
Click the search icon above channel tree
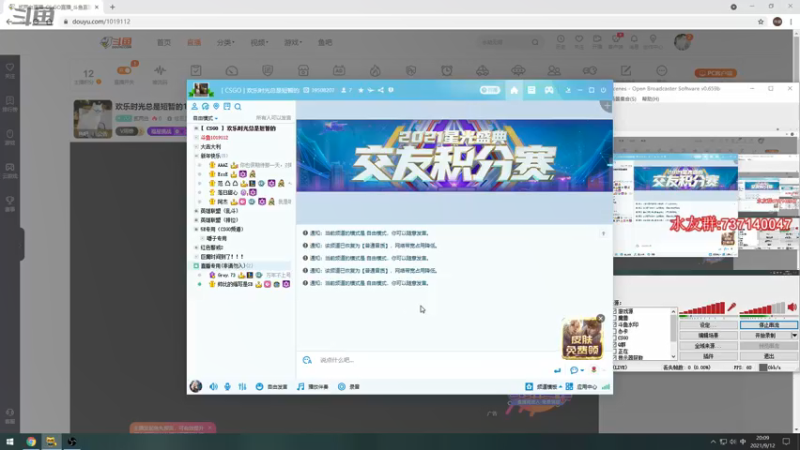coord(238,107)
